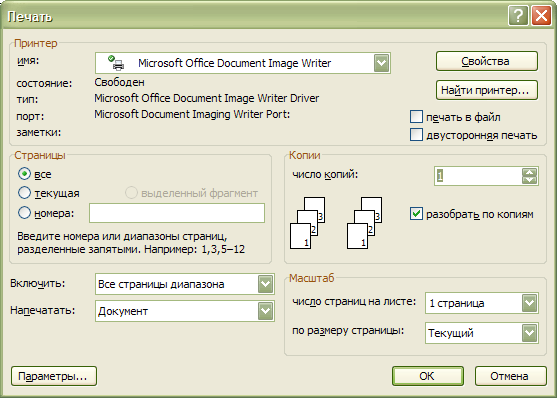
Task: Open the printer name dropdown
Action: 382,63
